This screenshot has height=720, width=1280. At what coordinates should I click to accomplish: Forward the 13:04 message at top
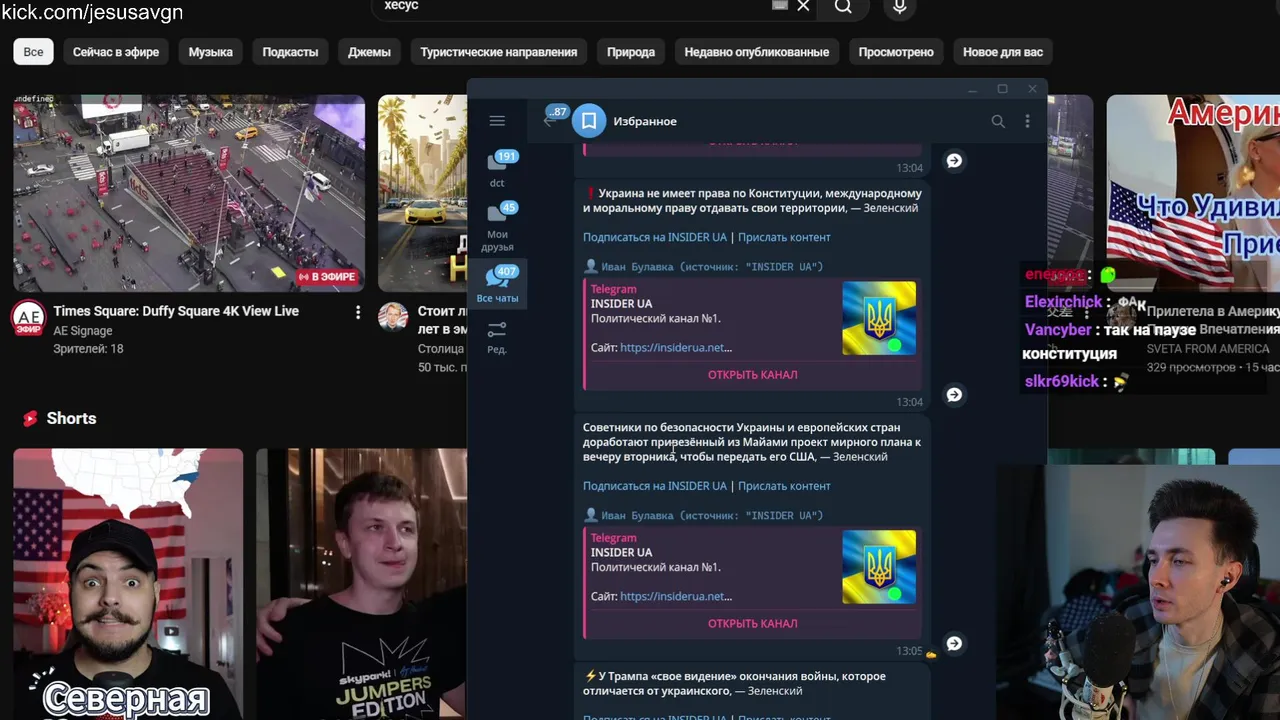(x=954, y=160)
